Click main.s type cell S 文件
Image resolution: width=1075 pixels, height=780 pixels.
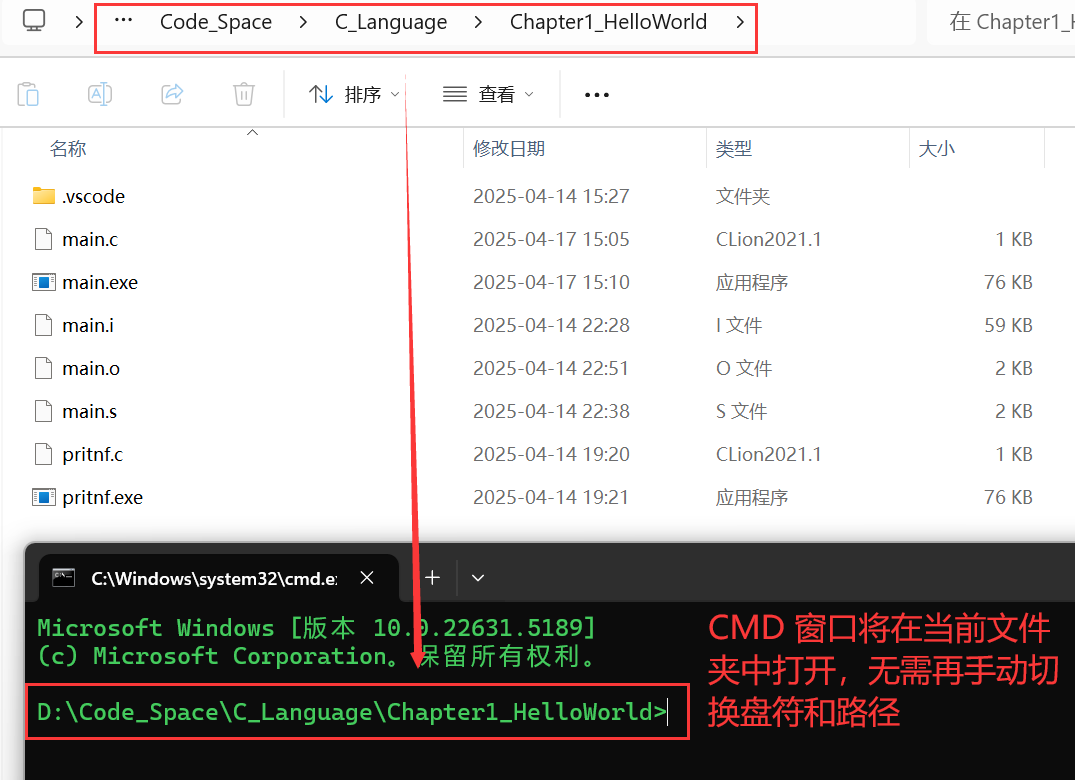click(x=742, y=411)
